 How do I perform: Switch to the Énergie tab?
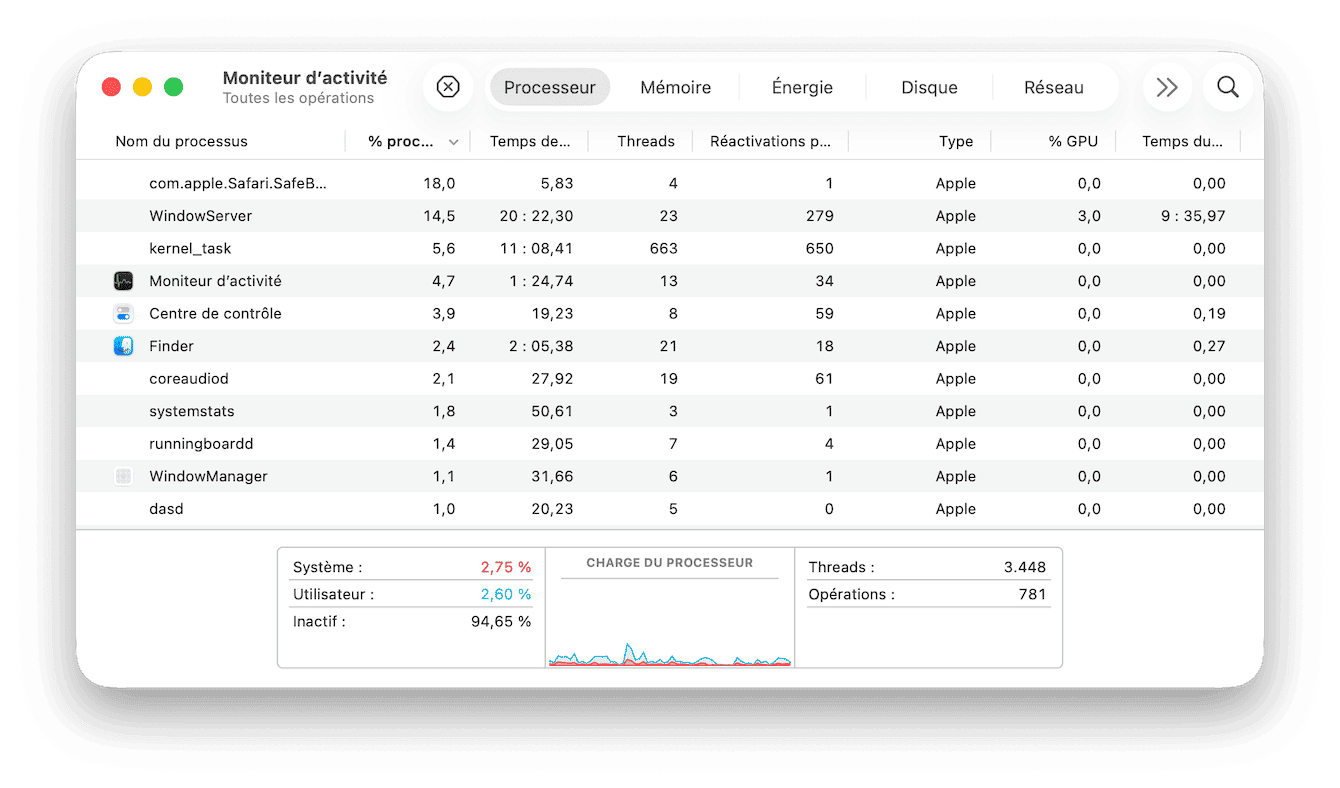(802, 87)
